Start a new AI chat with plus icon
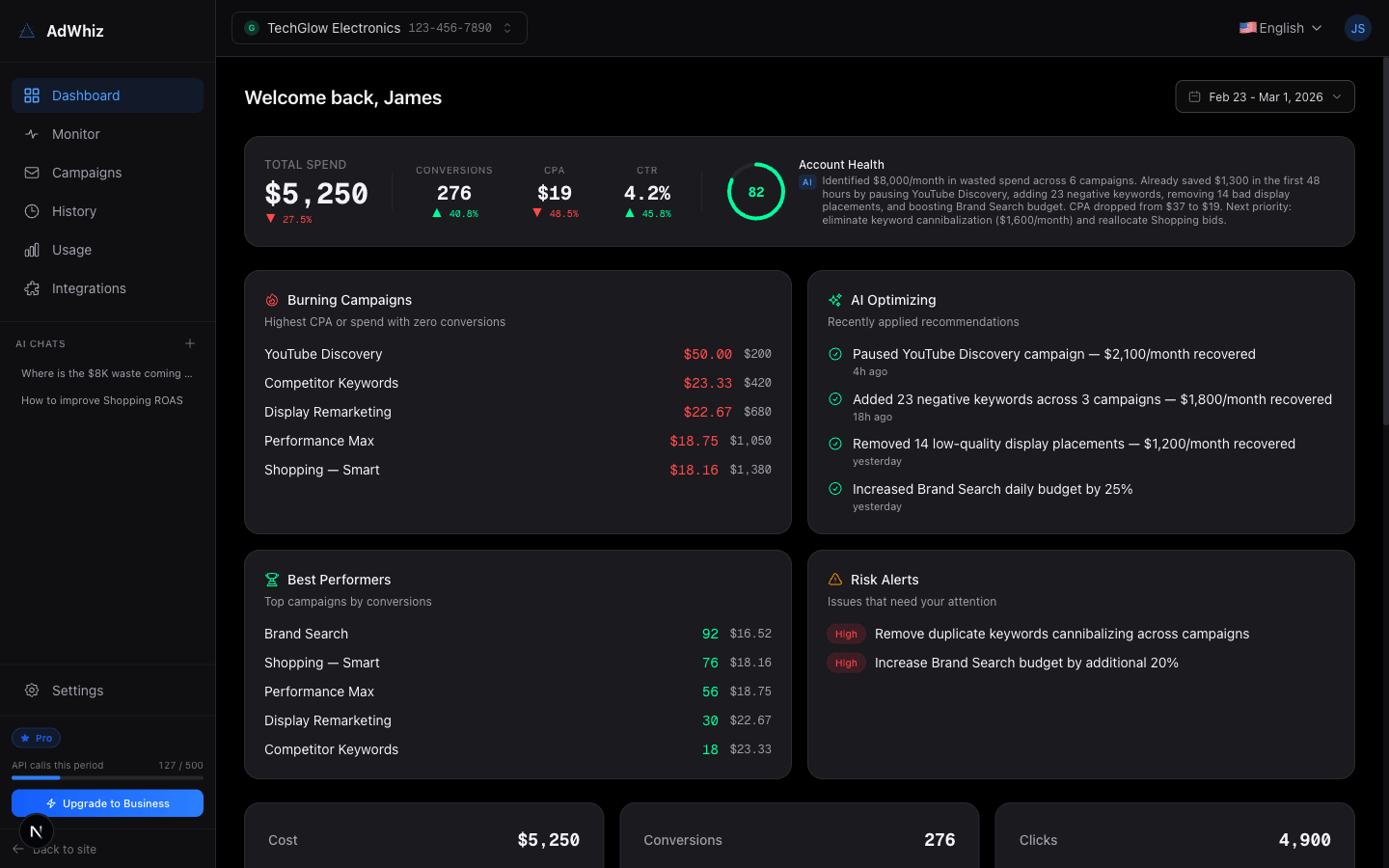This screenshot has width=1389, height=868. [x=190, y=343]
